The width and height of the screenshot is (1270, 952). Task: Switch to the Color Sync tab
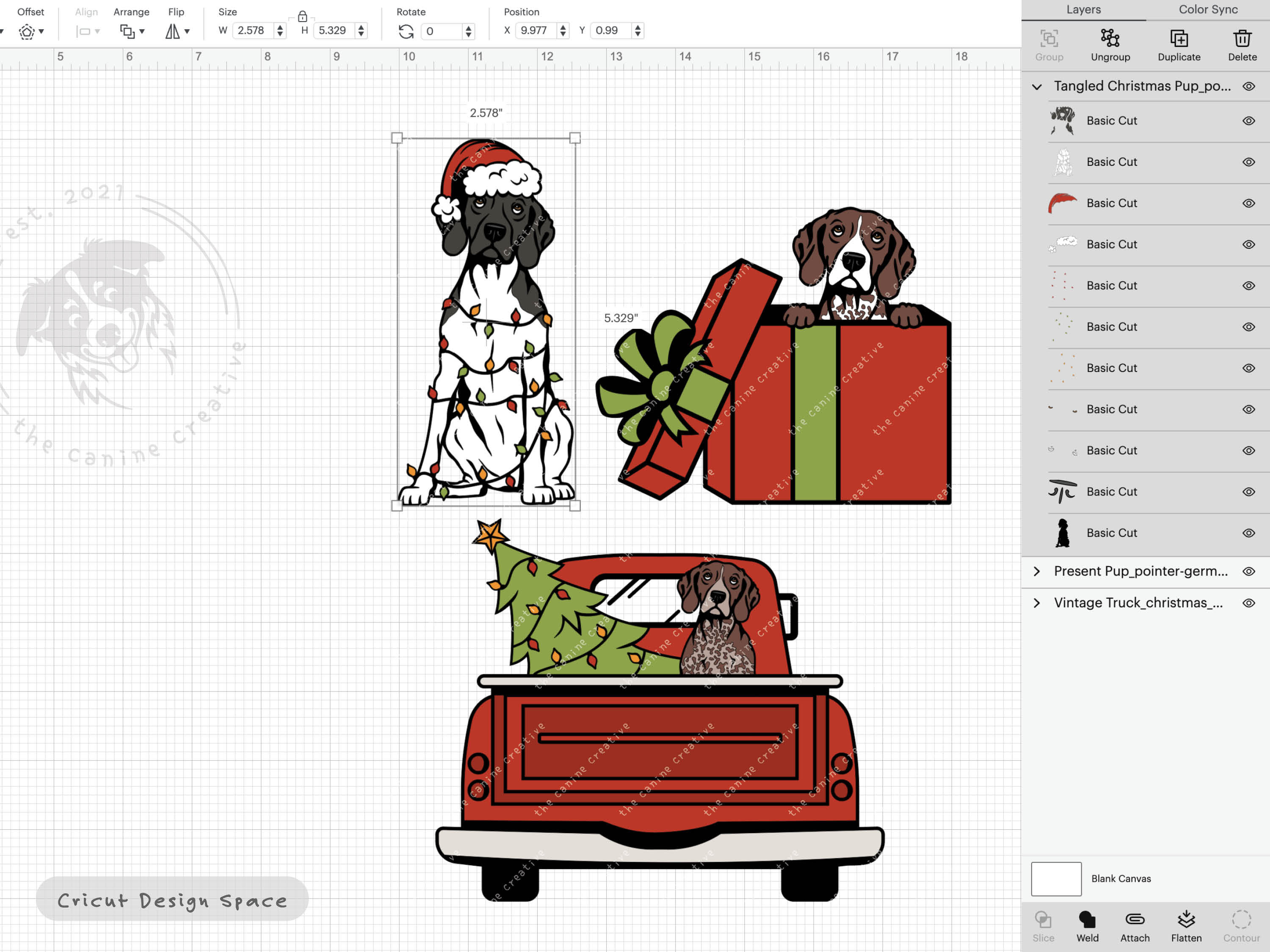[1207, 9]
